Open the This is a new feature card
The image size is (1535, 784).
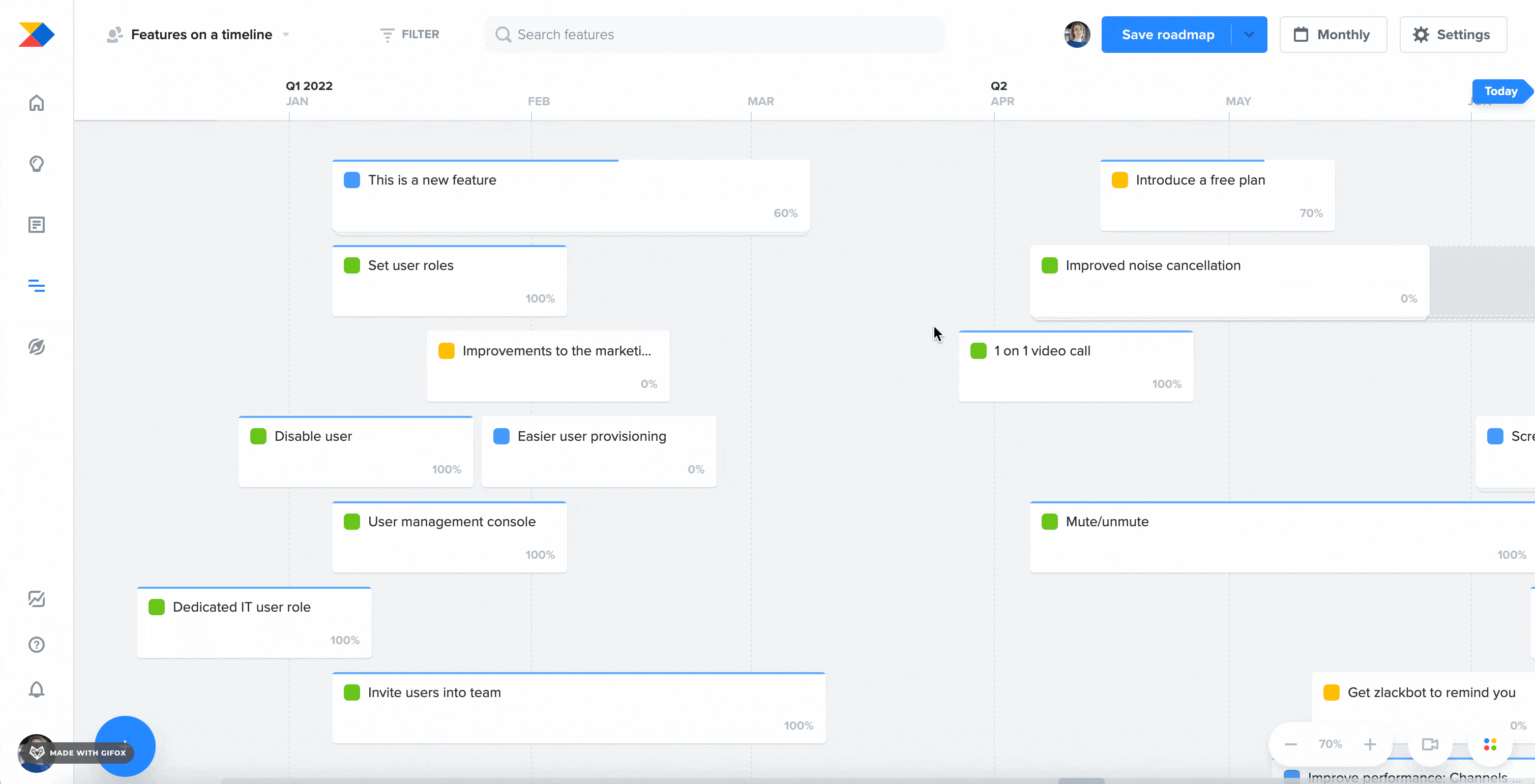571,195
